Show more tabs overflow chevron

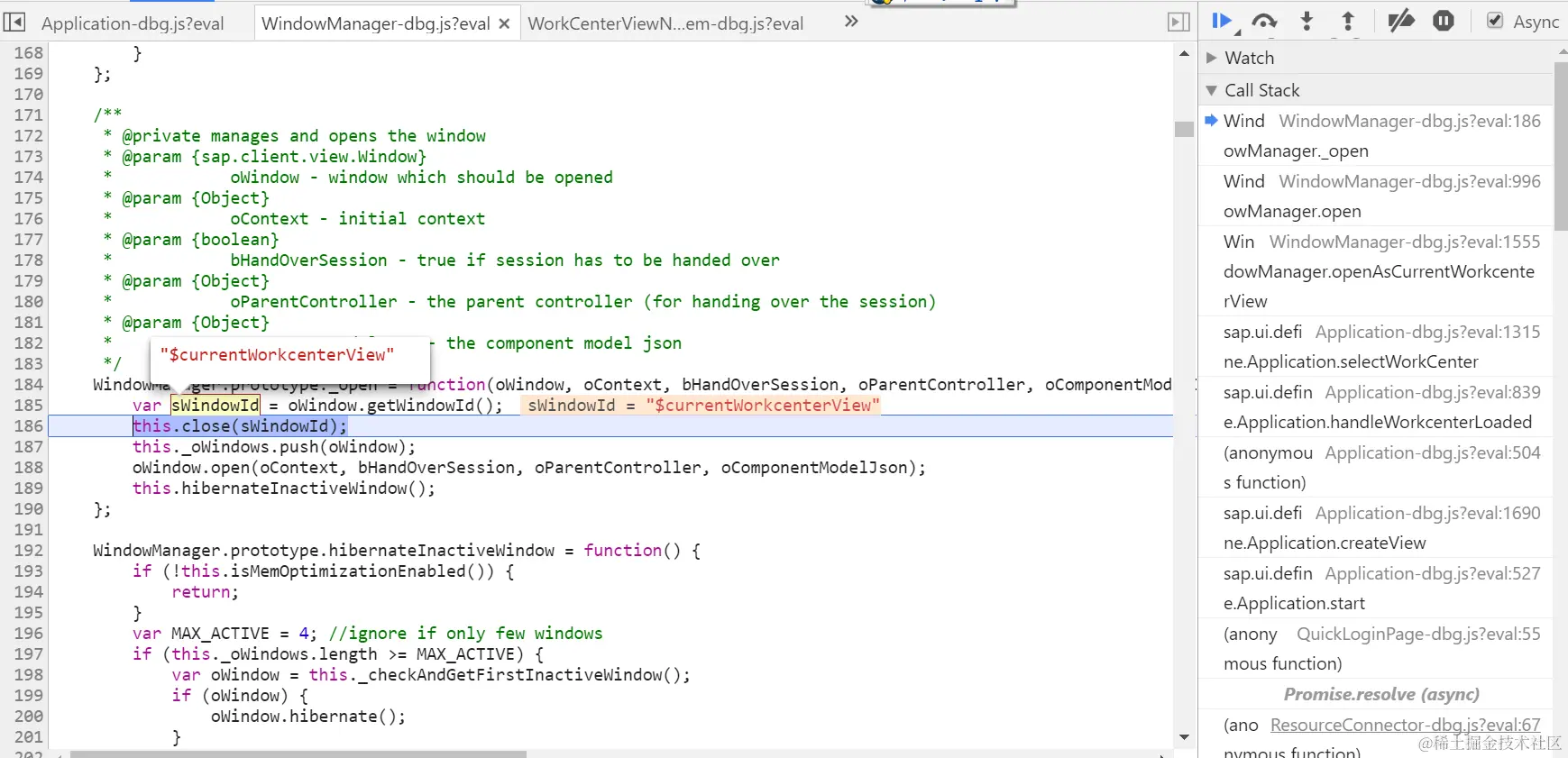pyautogui.click(x=850, y=22)
